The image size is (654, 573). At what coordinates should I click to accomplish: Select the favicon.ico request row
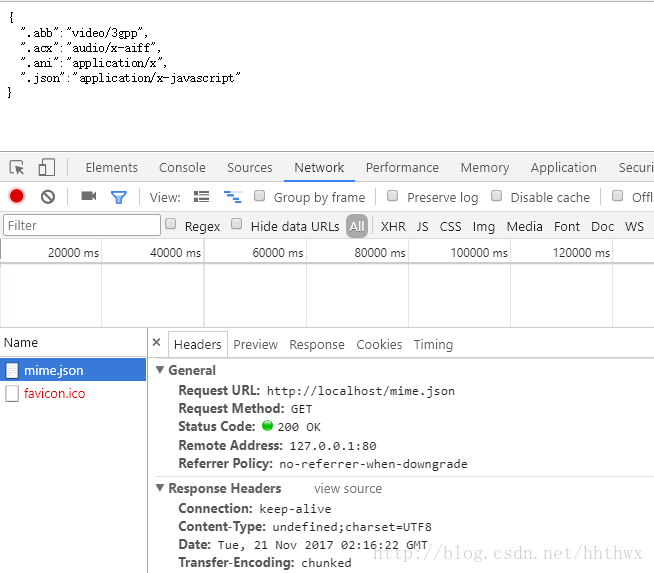(x=73, y=393)
